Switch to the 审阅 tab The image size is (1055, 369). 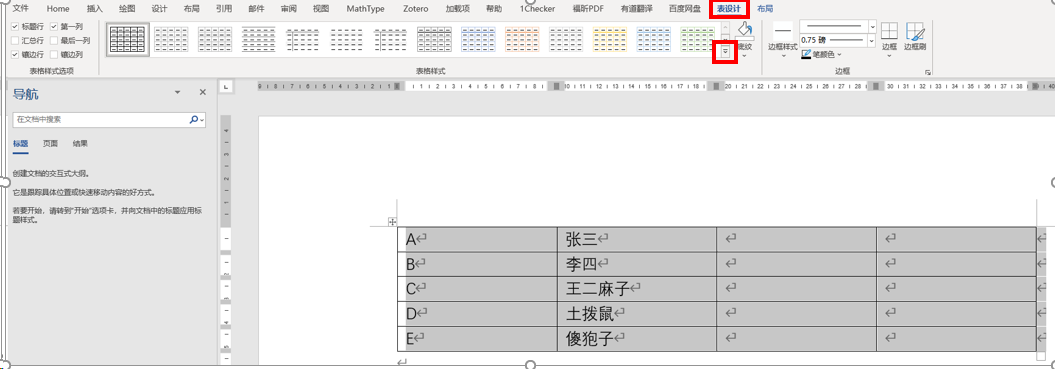[x=289, y=9]
